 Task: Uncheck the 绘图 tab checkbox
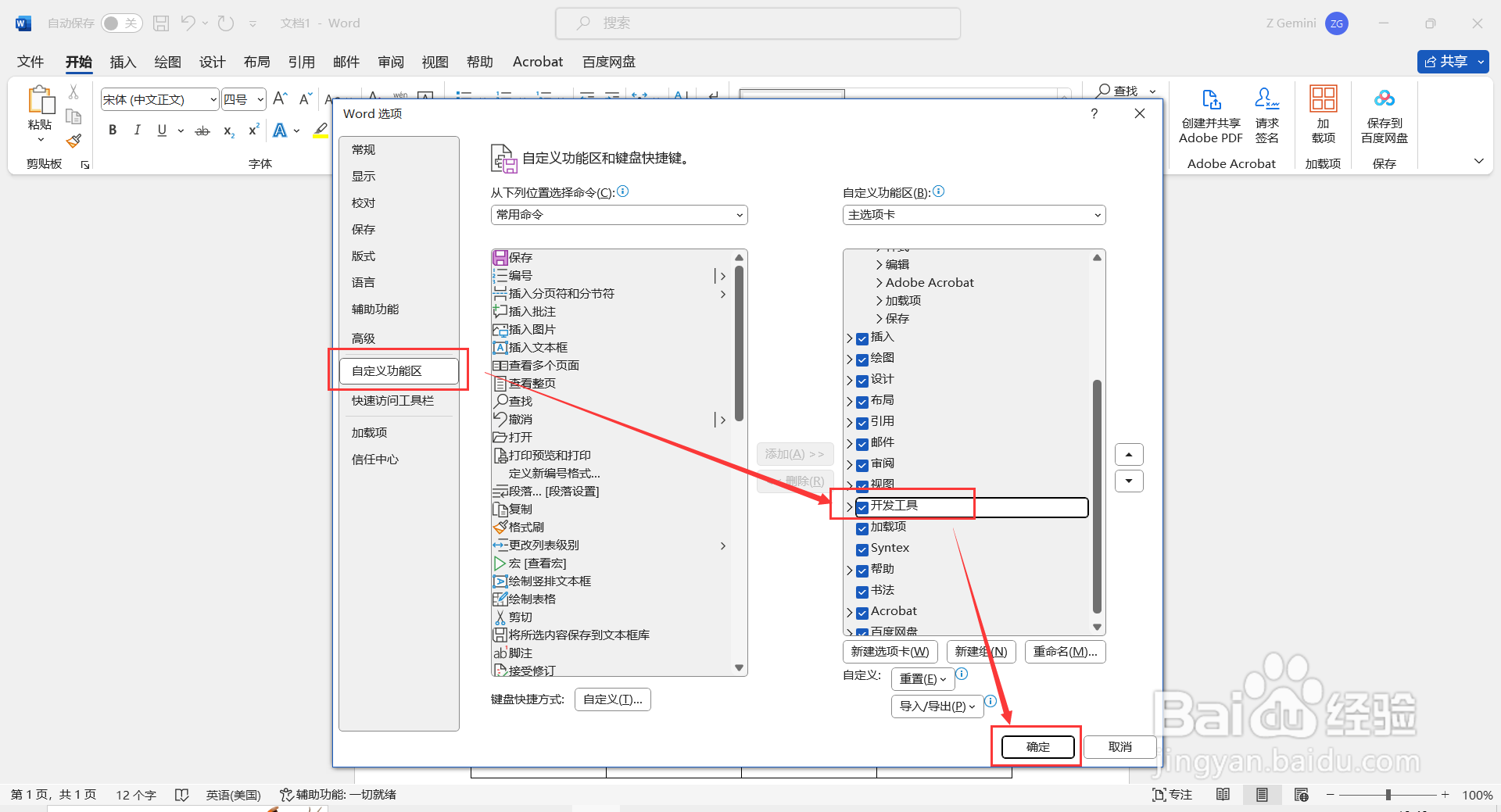[862, 359]
